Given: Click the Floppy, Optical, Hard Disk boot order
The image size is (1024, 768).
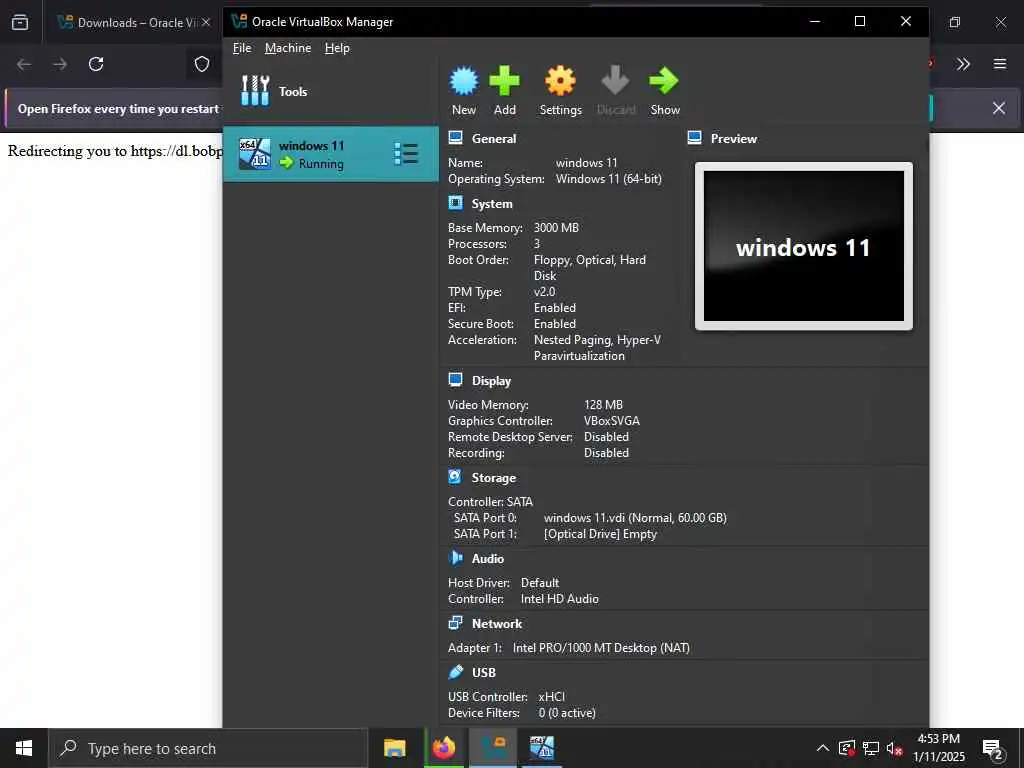Looking at the screenshot, I should 589,268.
